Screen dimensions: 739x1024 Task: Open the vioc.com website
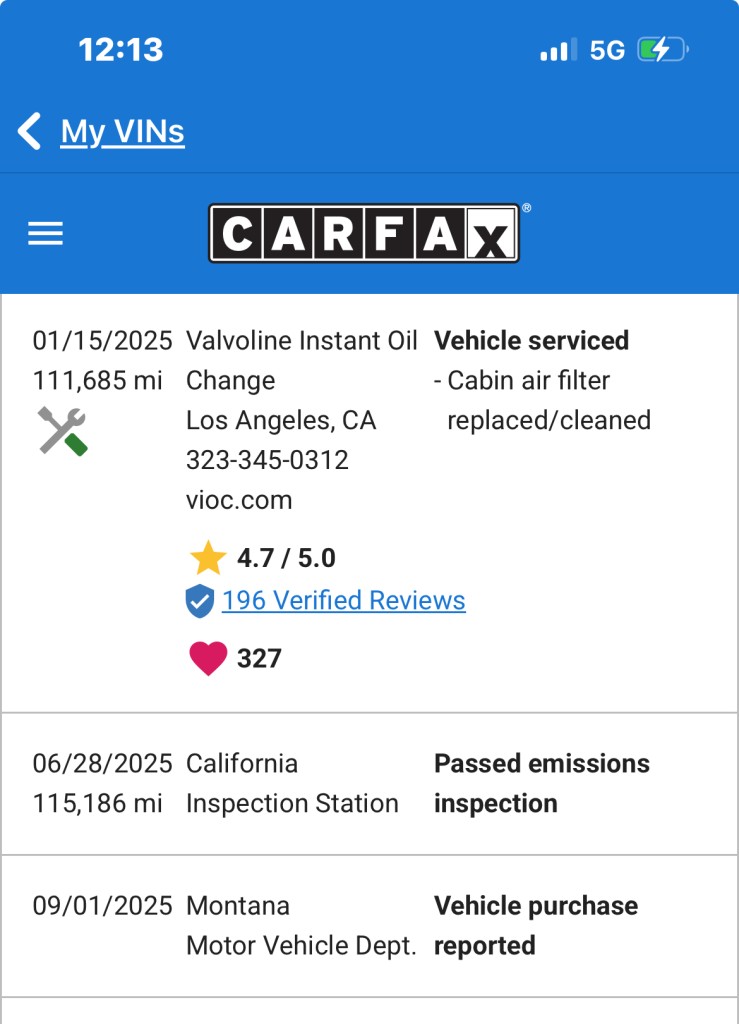click(x=239, y=500)
